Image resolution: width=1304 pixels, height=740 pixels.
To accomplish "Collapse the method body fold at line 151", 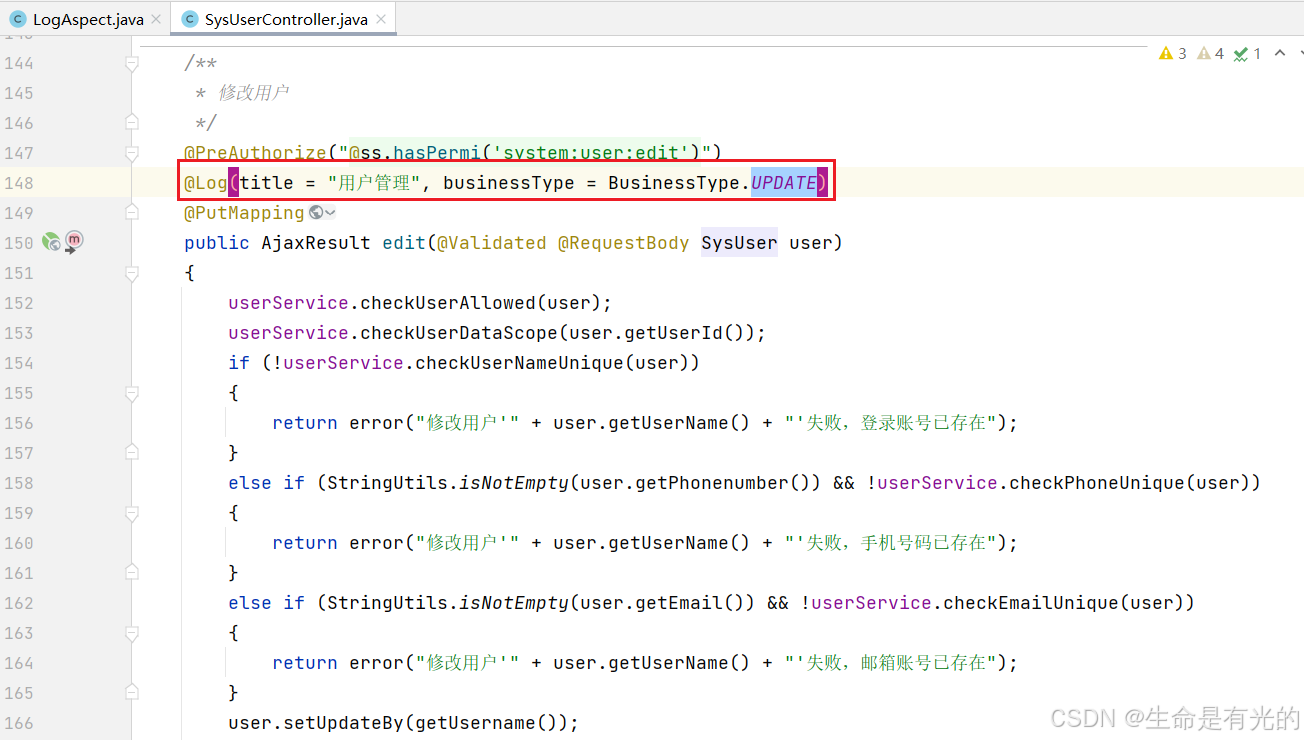I will point(131,272).
